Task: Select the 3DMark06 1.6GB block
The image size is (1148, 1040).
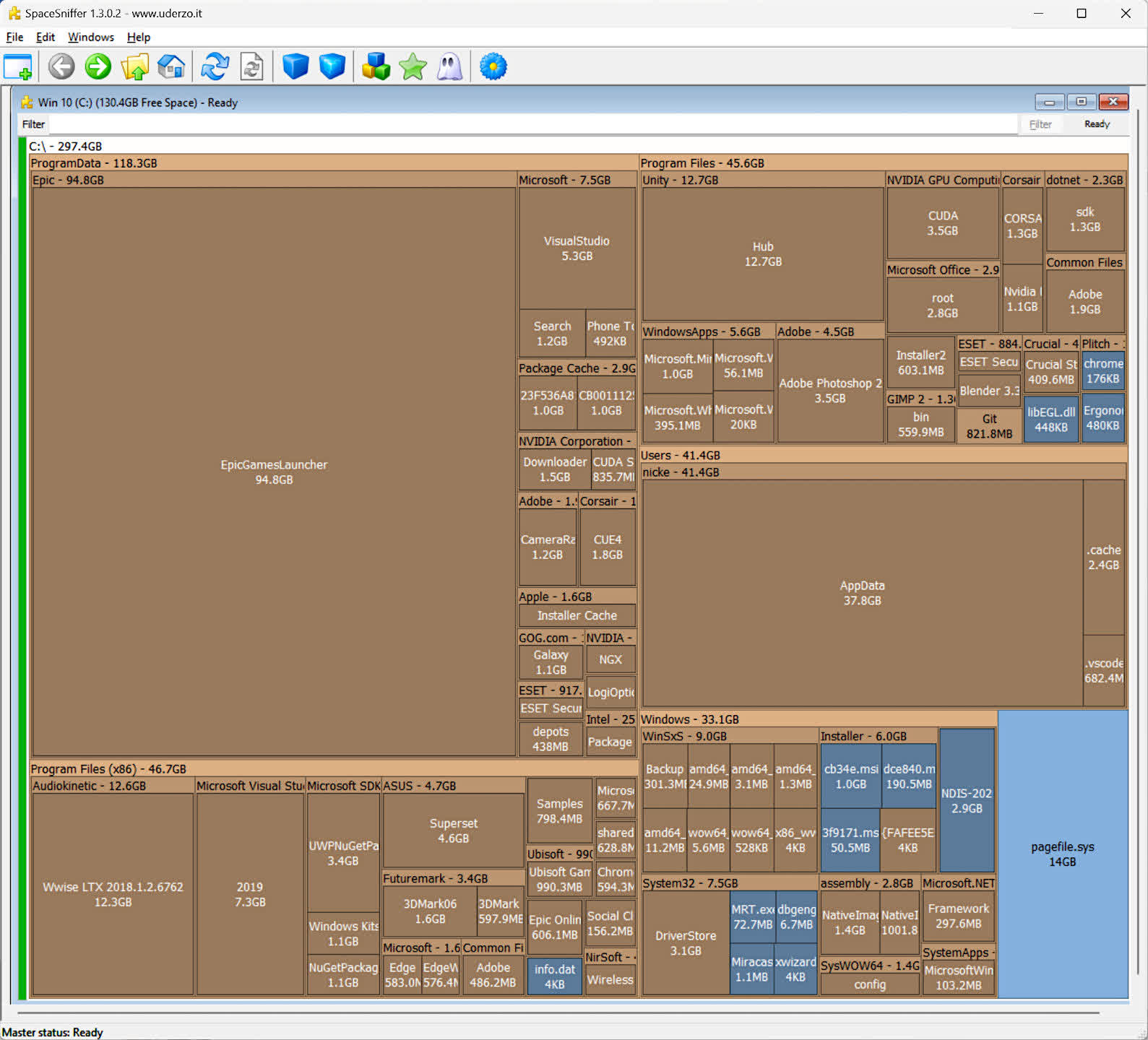Action: pyautogui.click(x=430, y=911)
